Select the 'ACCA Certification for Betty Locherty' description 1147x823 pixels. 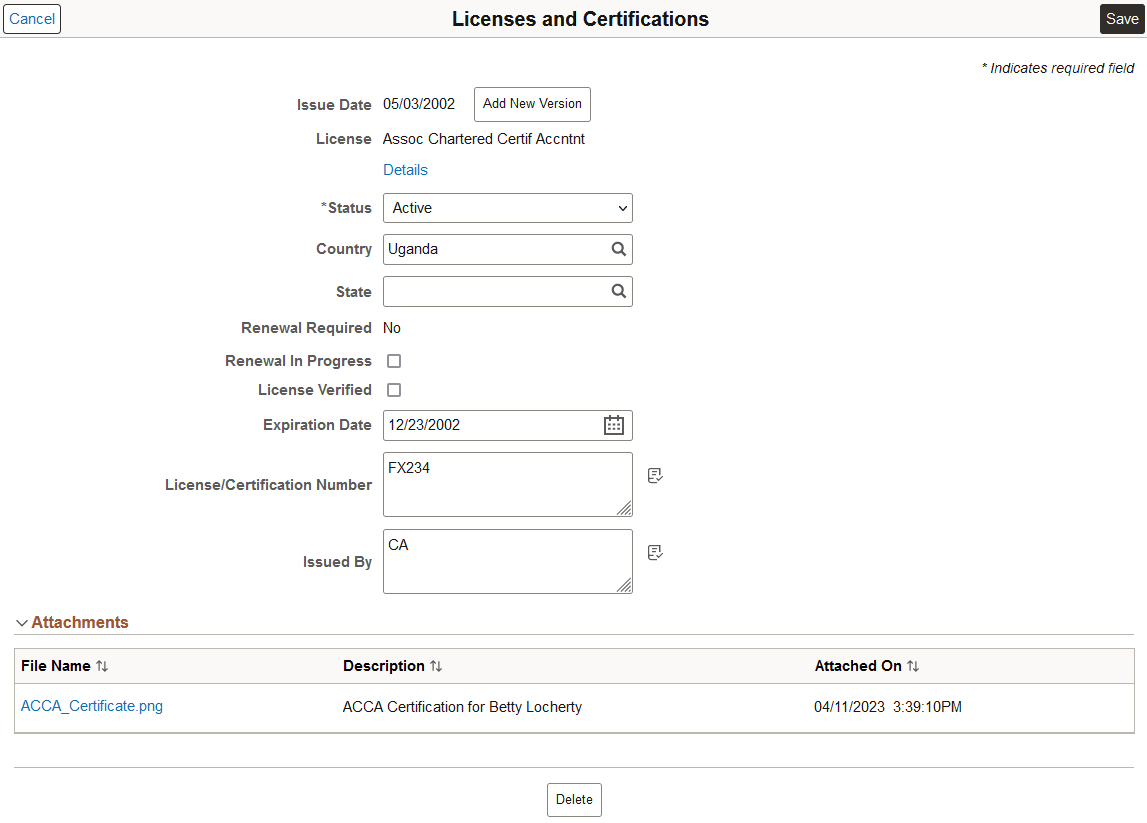[x=462, y=707]
